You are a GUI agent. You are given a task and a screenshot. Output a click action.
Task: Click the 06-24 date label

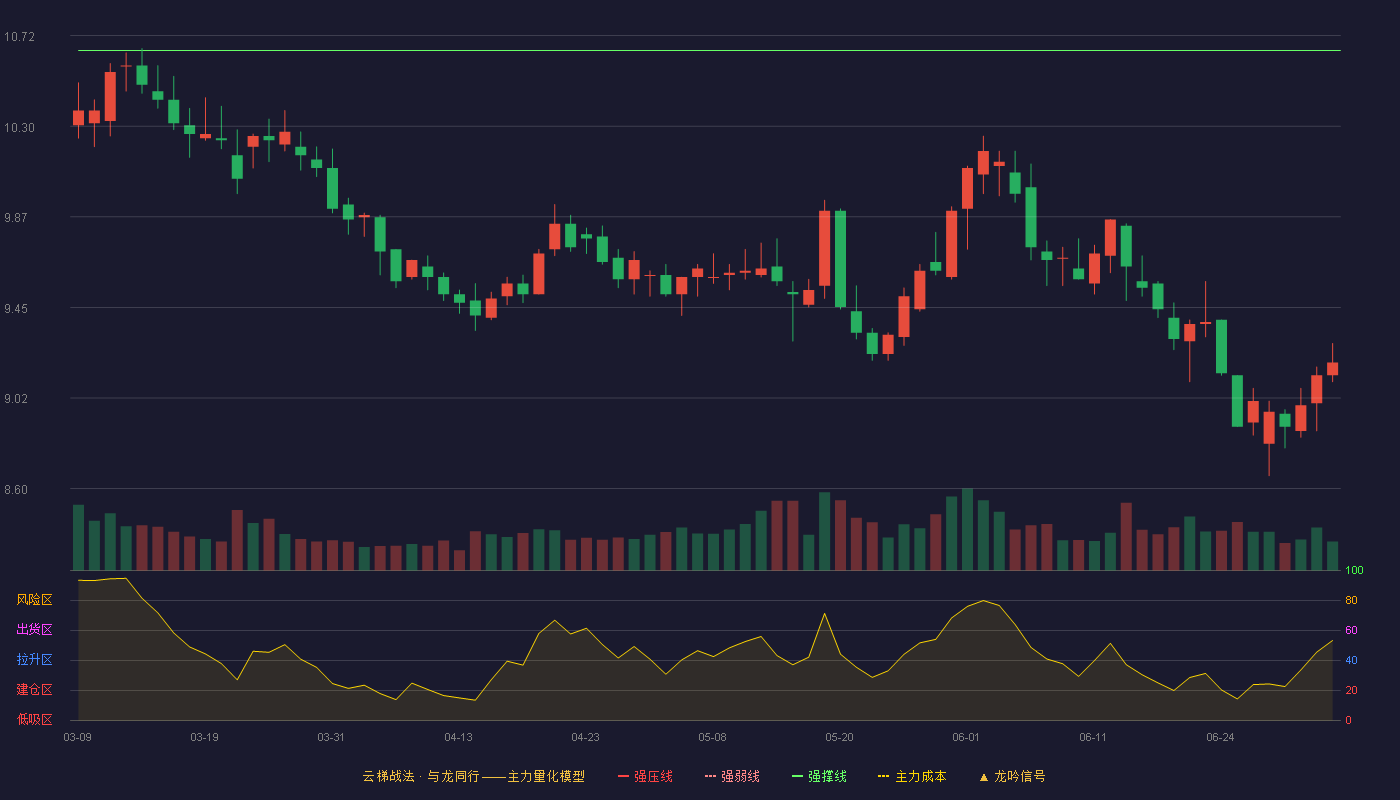coord(1220,737)
